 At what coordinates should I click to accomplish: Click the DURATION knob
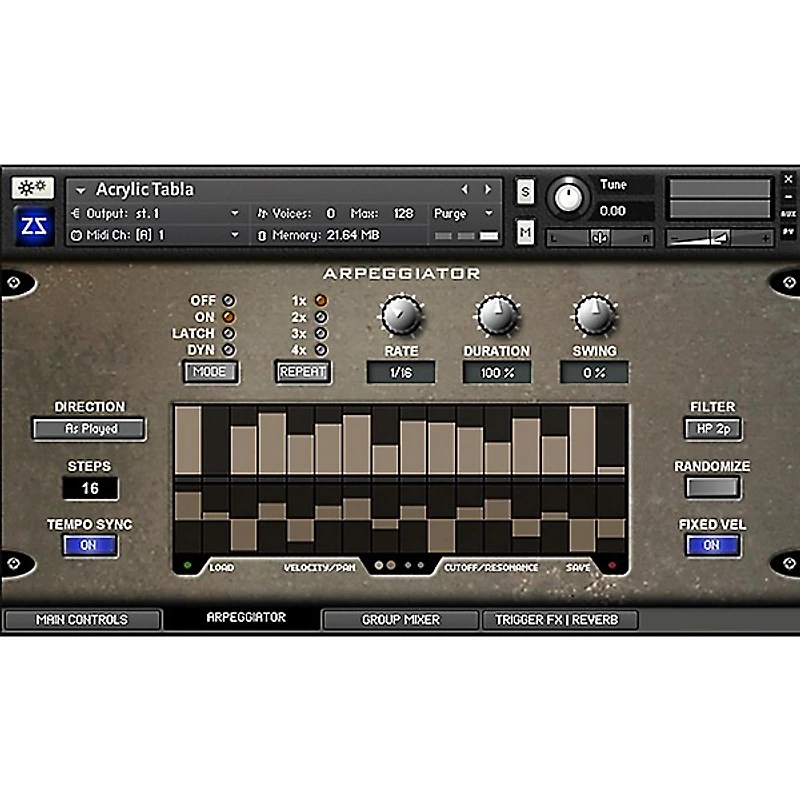[497, 316]
